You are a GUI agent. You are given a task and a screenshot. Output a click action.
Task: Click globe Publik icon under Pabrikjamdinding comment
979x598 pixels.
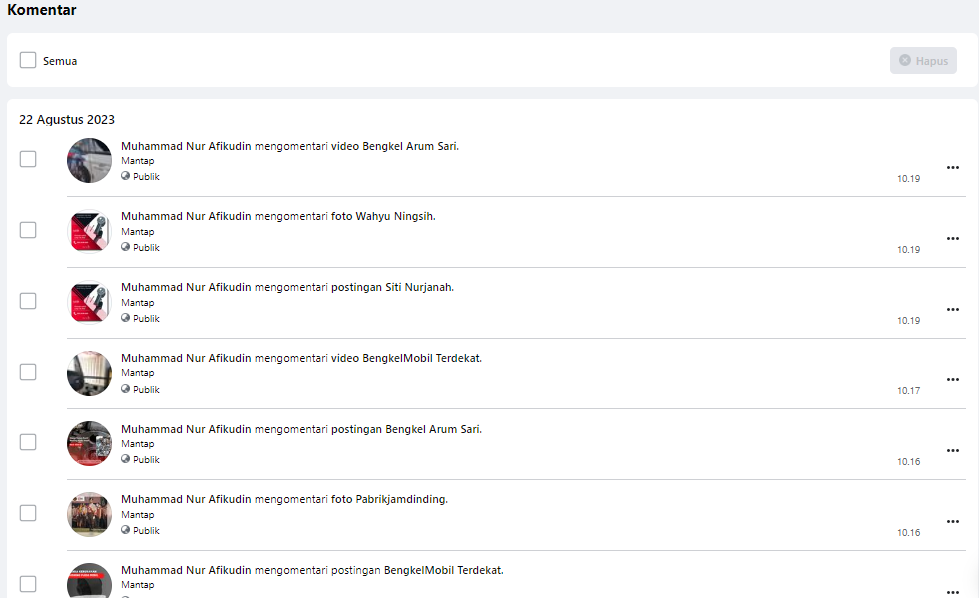tap(125, 530)
